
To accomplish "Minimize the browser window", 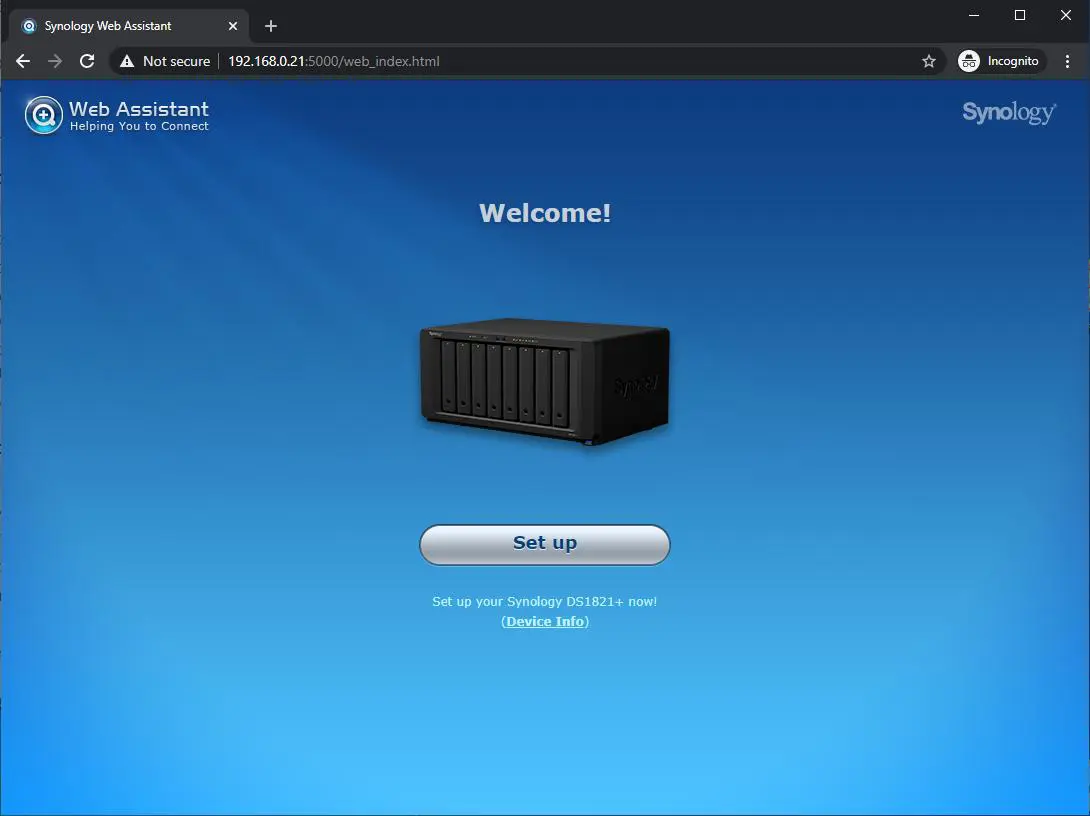I will click(974, 15).
